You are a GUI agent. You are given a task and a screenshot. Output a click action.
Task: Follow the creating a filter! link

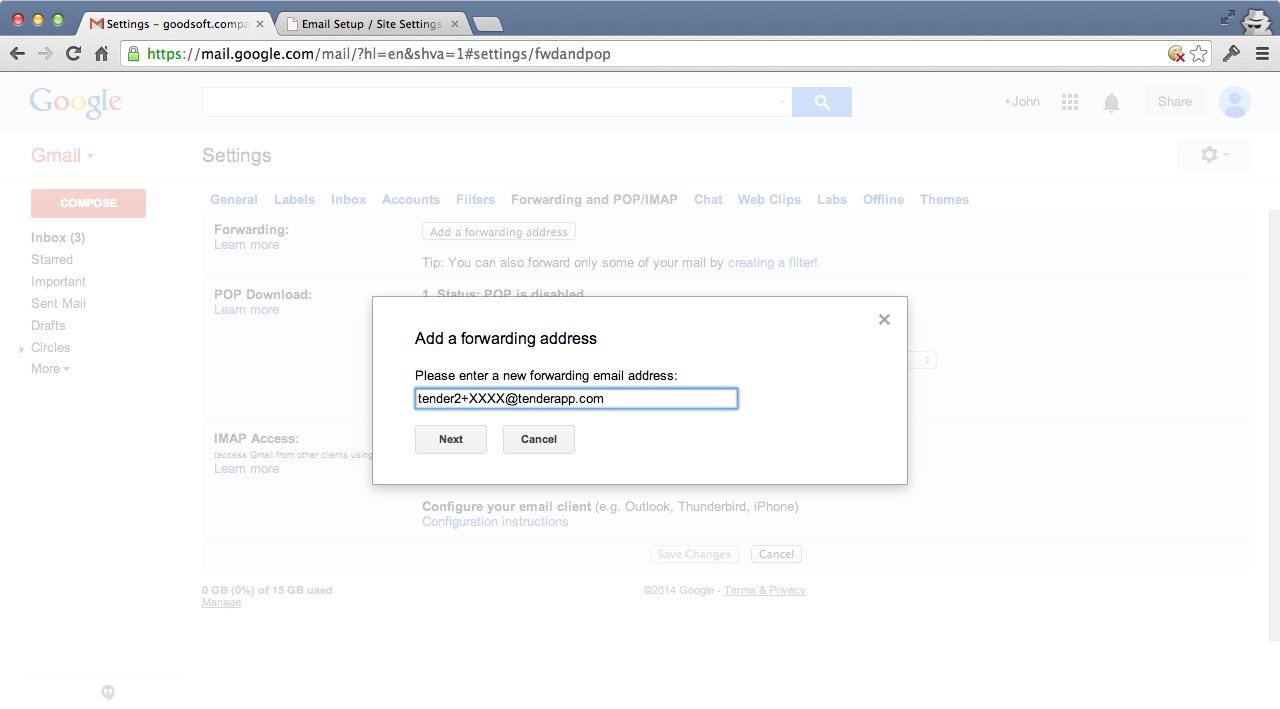[772, 263]
